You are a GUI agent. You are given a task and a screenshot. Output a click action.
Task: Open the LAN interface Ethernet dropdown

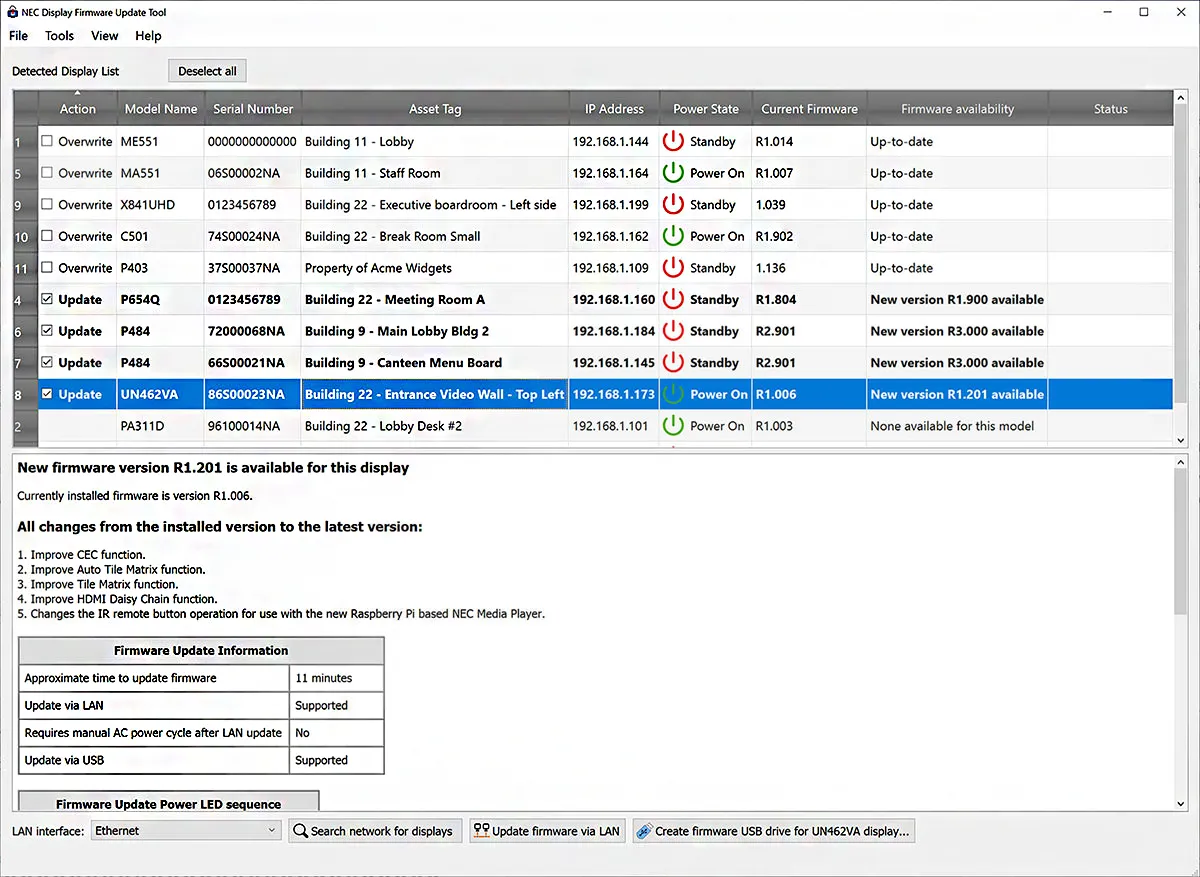click(x=187, y=831)
